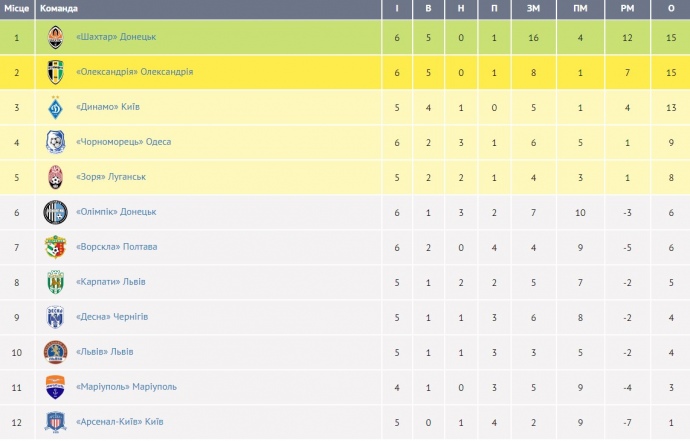Screen dimensions: 690x441
Task: Click the О points column header
Action: pyautogui.click(x=671, y=9)
